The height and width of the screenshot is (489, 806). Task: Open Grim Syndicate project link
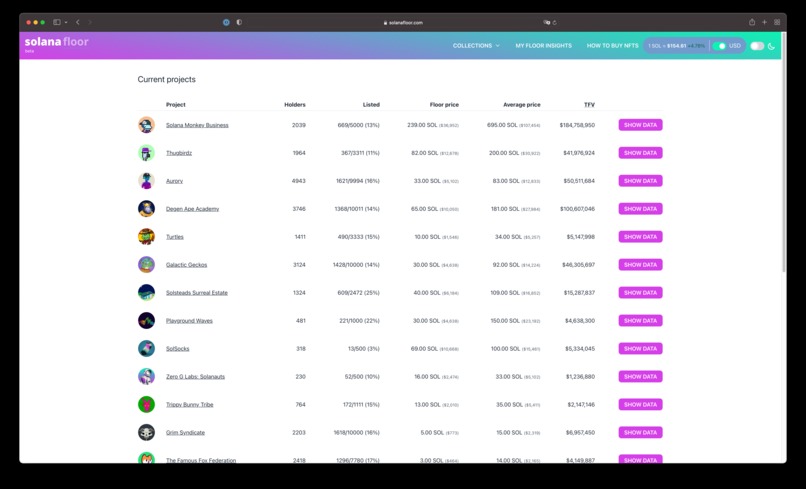pyautogui.click(x=185, y=432)
